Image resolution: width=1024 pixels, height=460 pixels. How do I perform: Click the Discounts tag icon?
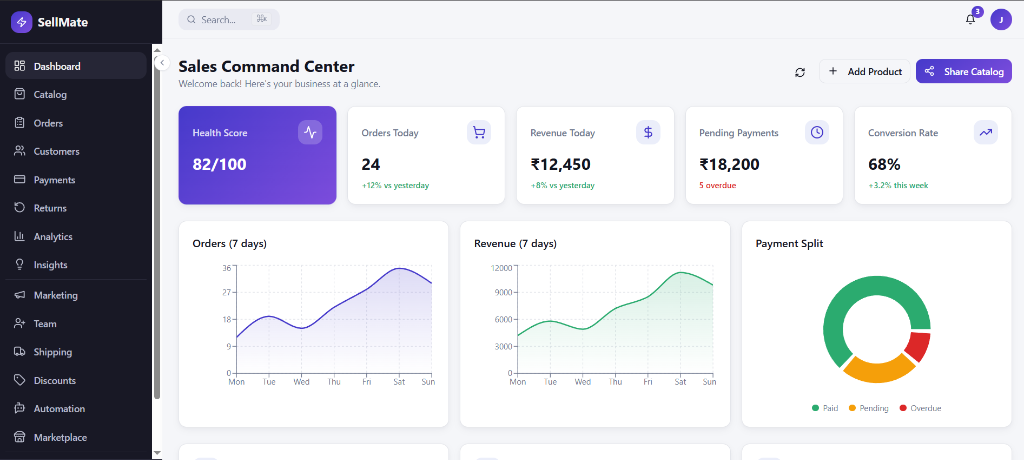(20, 380)
